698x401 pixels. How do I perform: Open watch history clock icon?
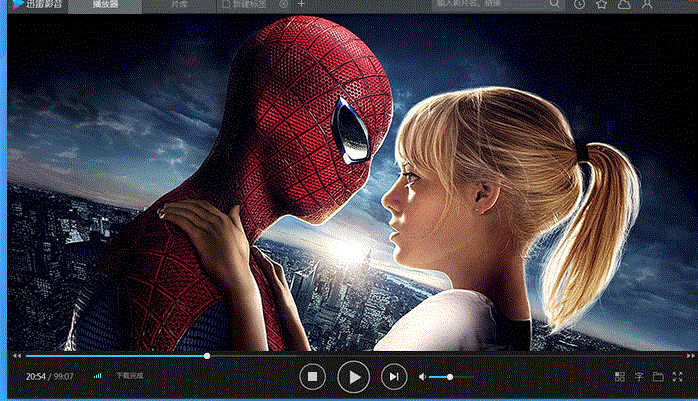click(581, 5)
